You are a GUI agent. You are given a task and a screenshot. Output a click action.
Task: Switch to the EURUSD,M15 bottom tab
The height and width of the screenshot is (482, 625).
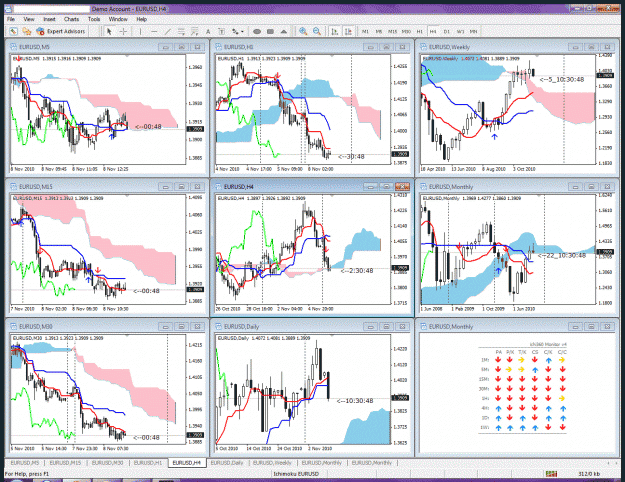pos(65,463)
